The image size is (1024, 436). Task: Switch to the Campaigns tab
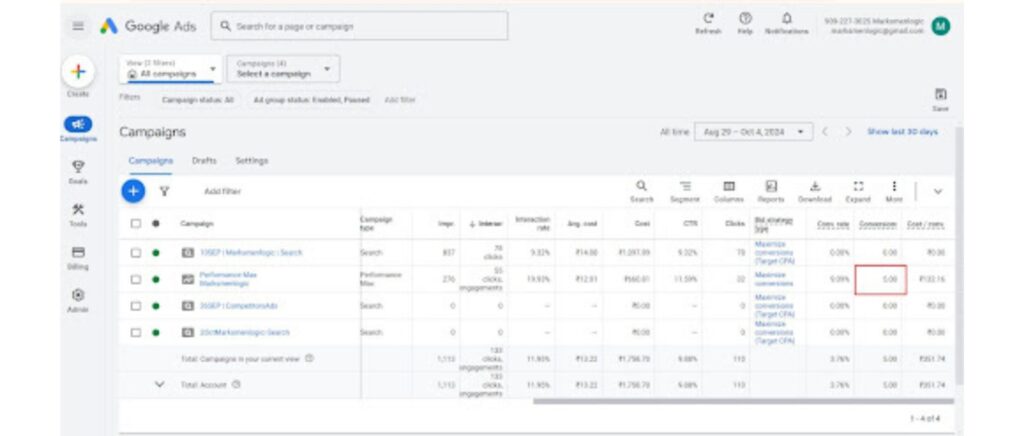[x=151, y=161]
